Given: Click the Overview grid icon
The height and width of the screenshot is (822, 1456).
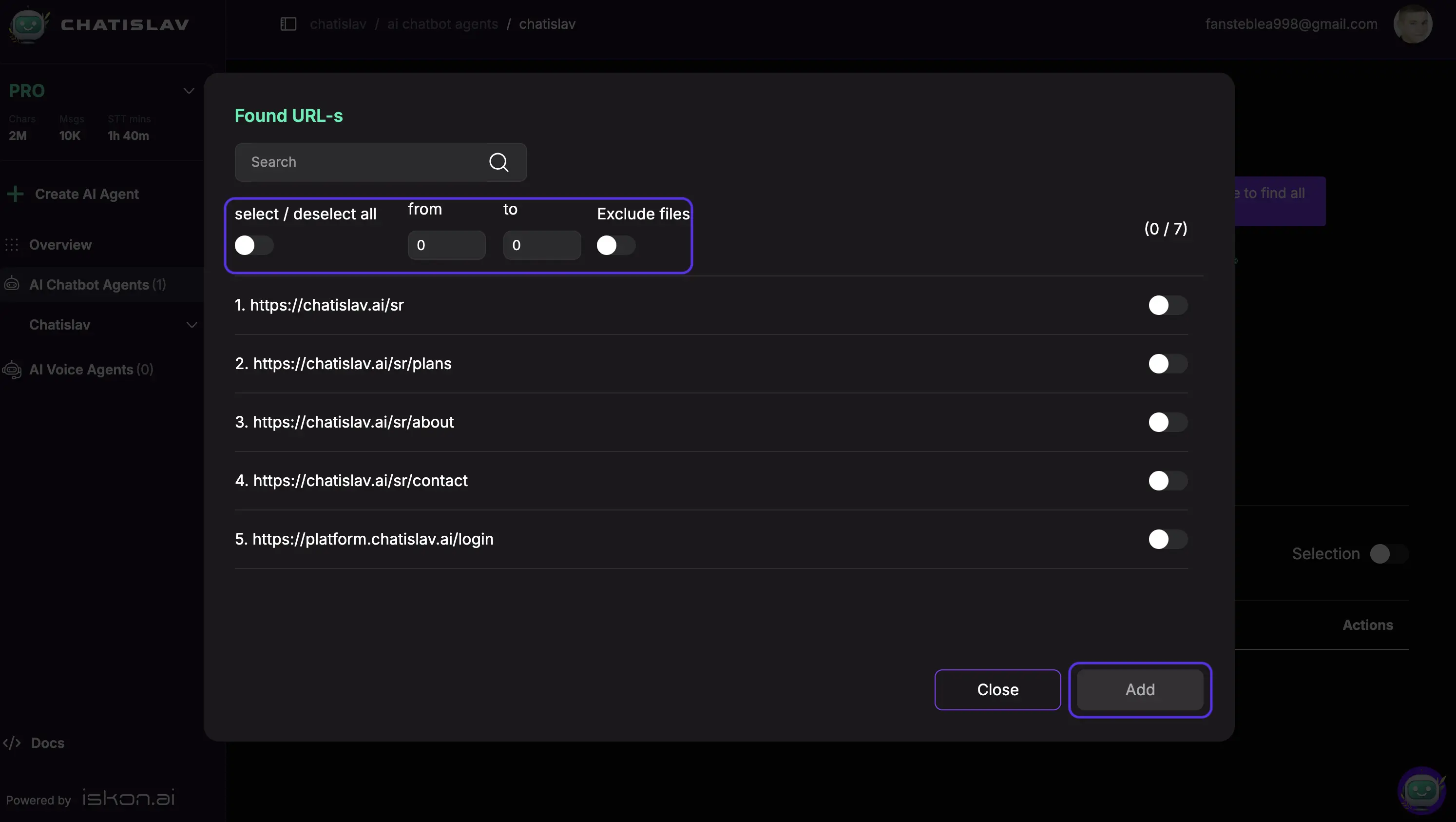Looking at the screenshot, I should [x=12, y=245].
